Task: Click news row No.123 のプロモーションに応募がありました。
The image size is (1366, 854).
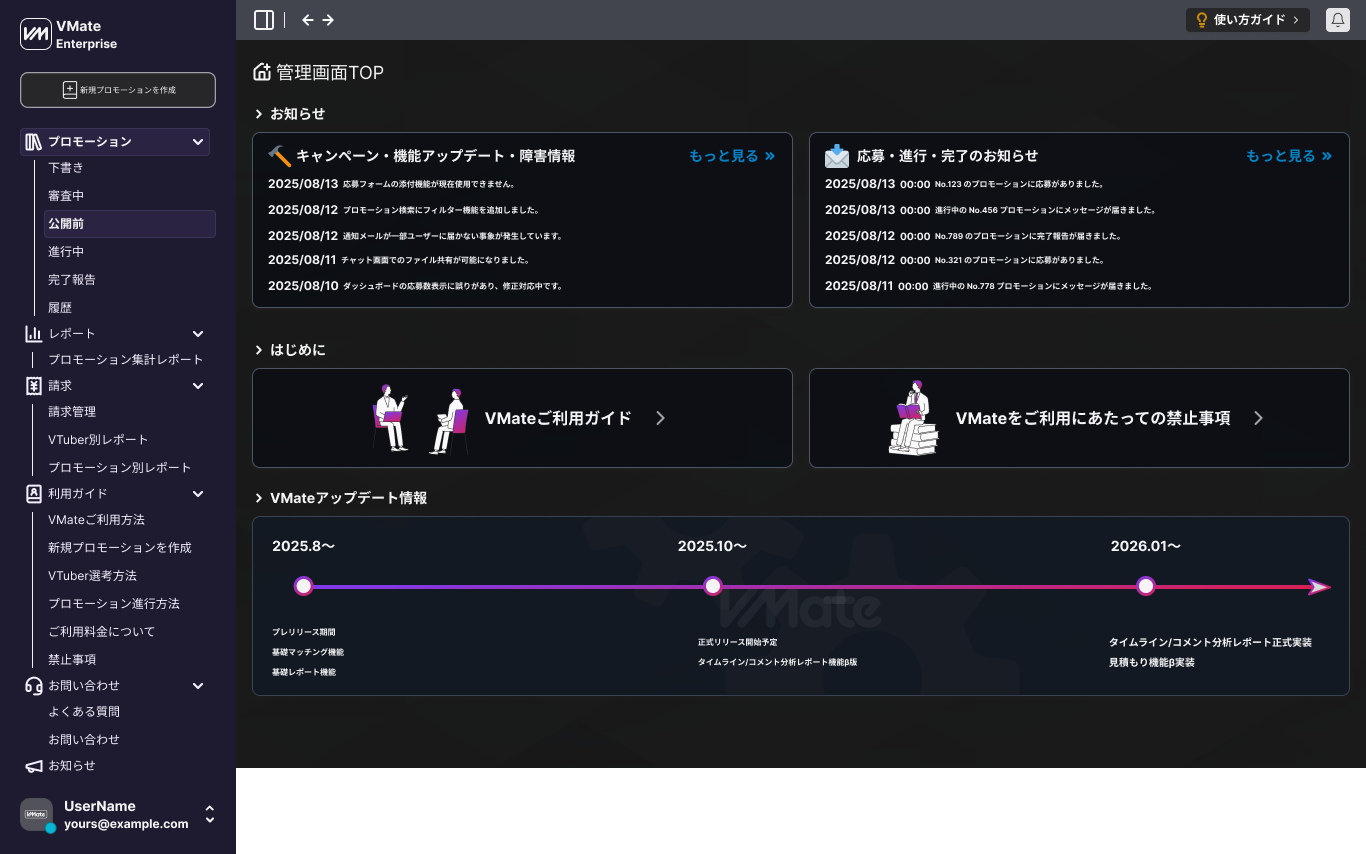Action: point(964,184)
